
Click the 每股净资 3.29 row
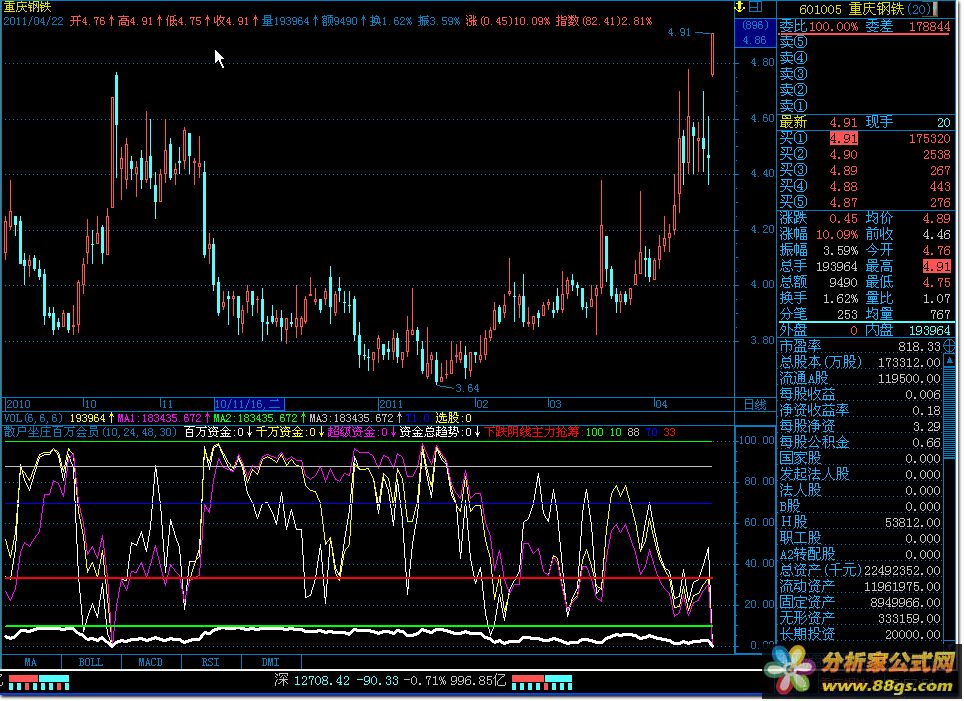pyautogui.click(x=859, y=427)
